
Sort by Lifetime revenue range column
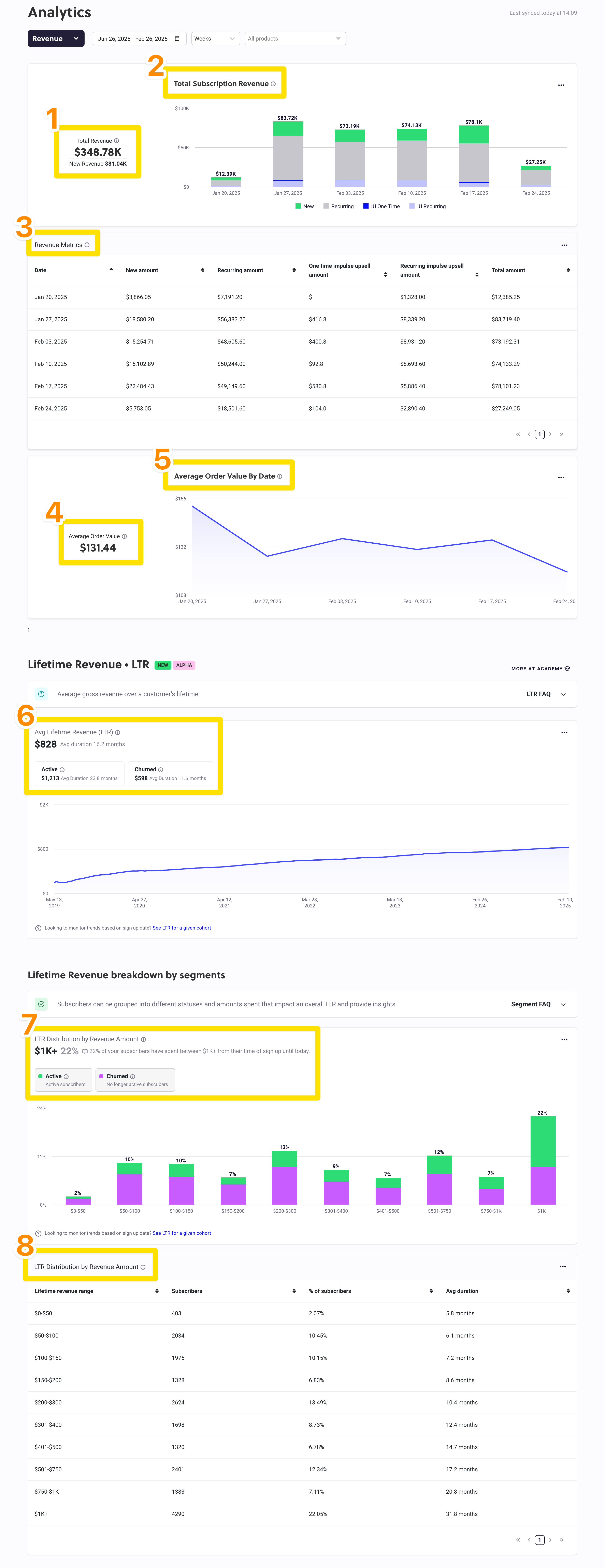tap(96, 1291)
